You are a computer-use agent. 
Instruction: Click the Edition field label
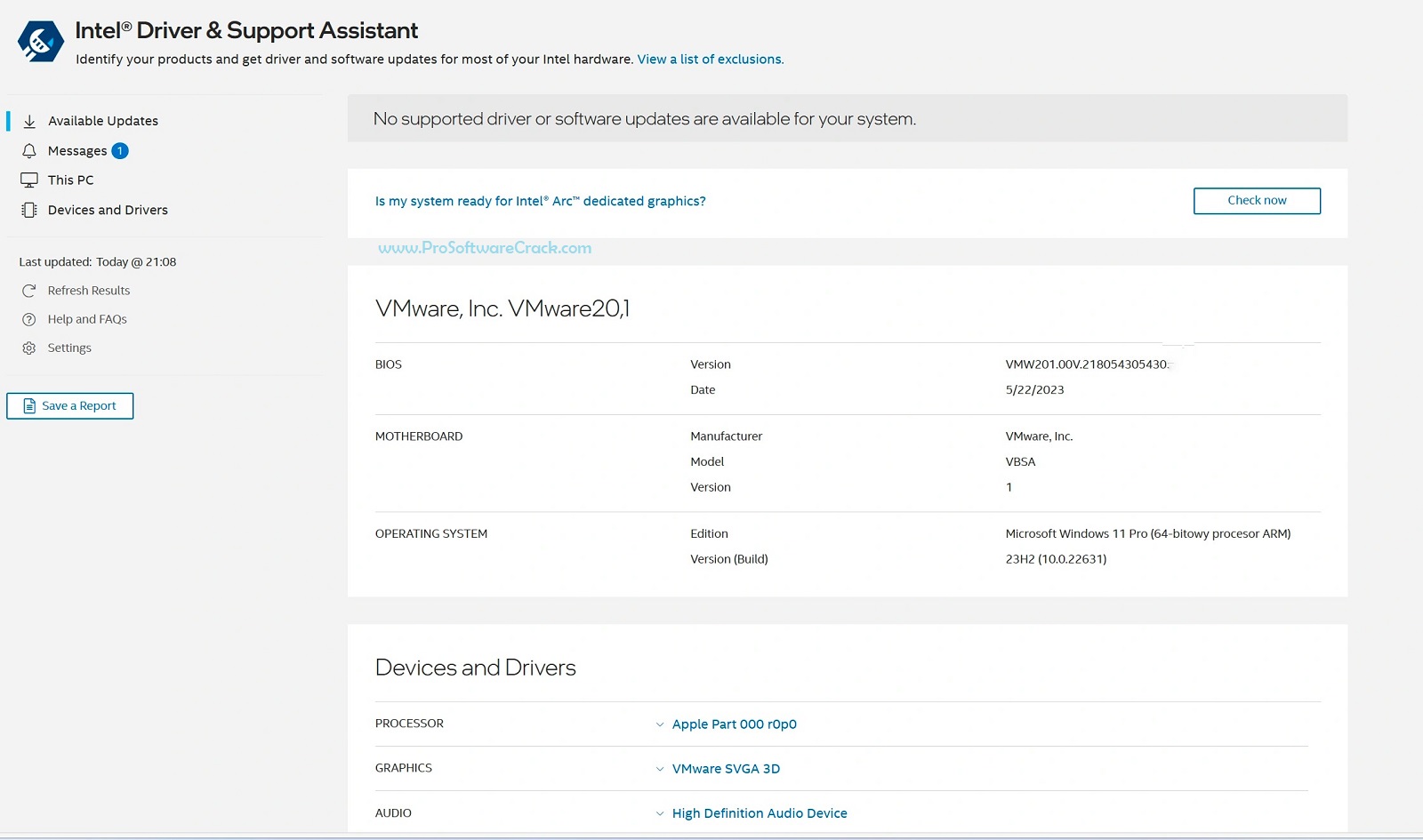tap(709, 534)
